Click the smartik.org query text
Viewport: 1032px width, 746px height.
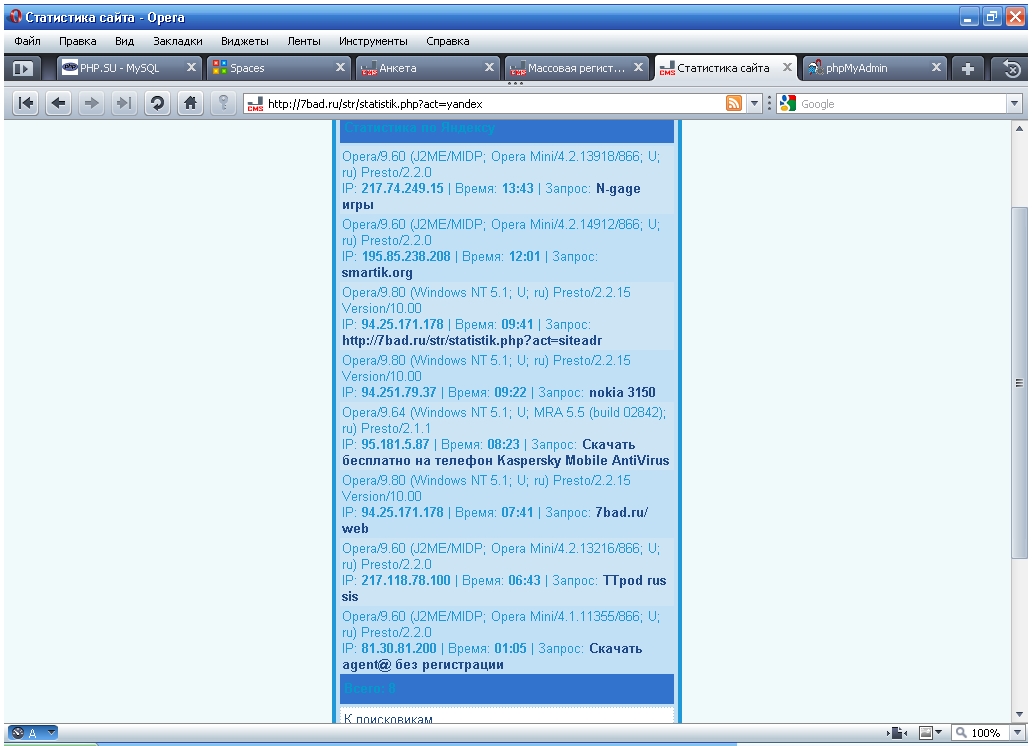[x=377, y=273]
